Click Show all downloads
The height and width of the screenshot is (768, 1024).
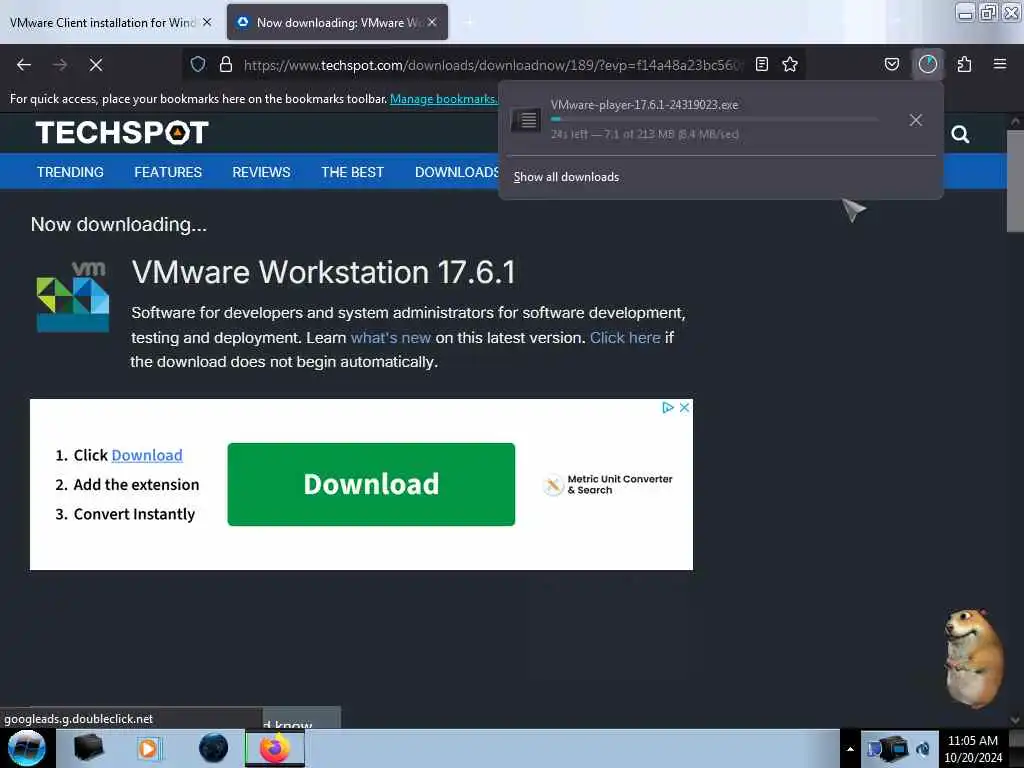coord(566,177)
